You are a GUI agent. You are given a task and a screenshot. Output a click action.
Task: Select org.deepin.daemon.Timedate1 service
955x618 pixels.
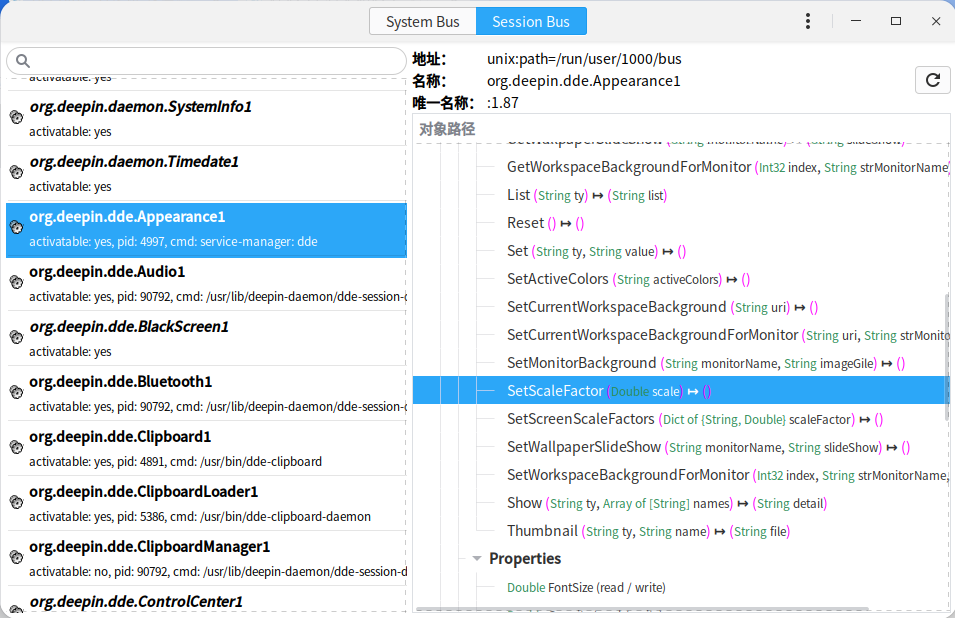coord(134,162)
